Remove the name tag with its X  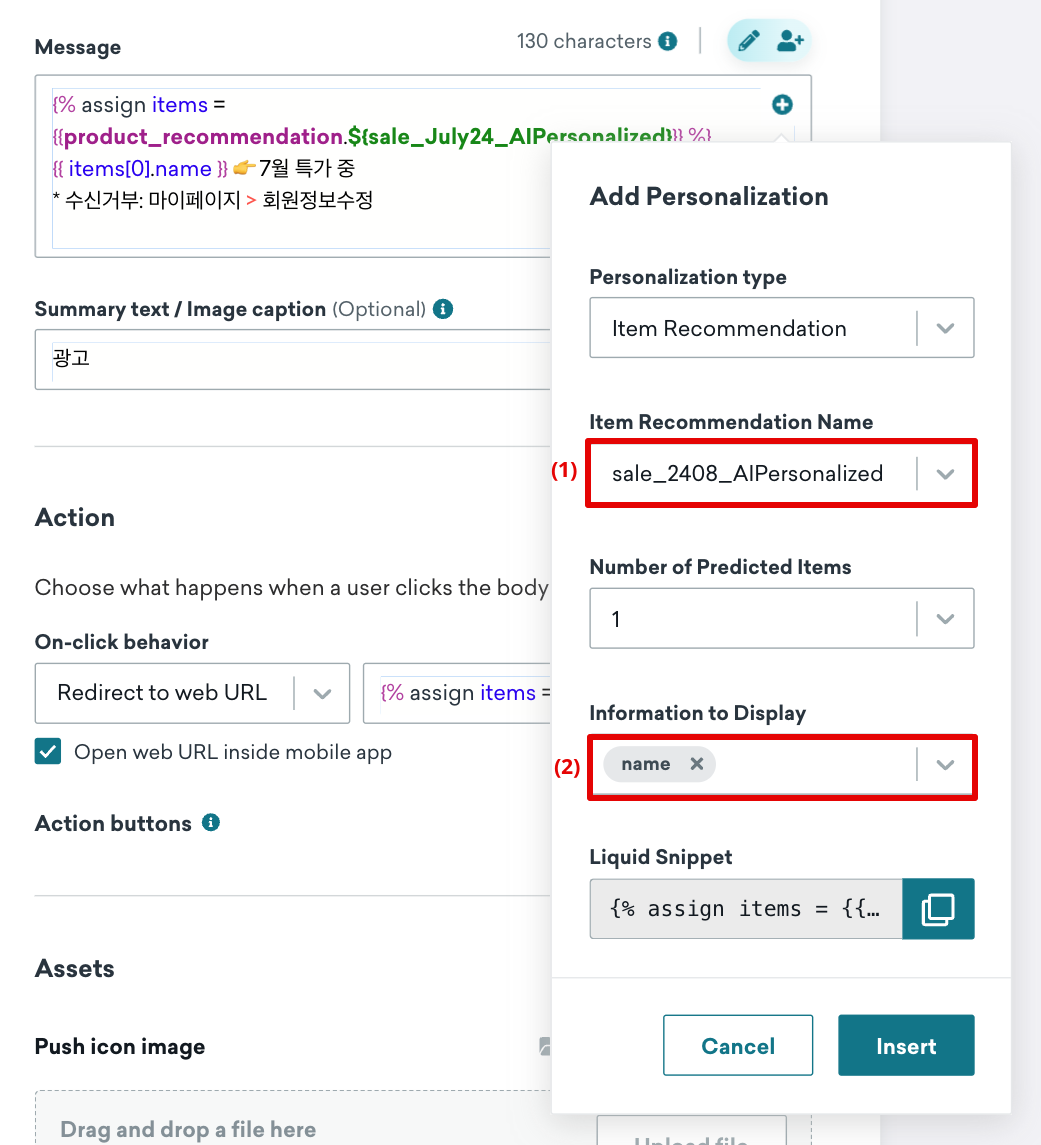[697, 764]
